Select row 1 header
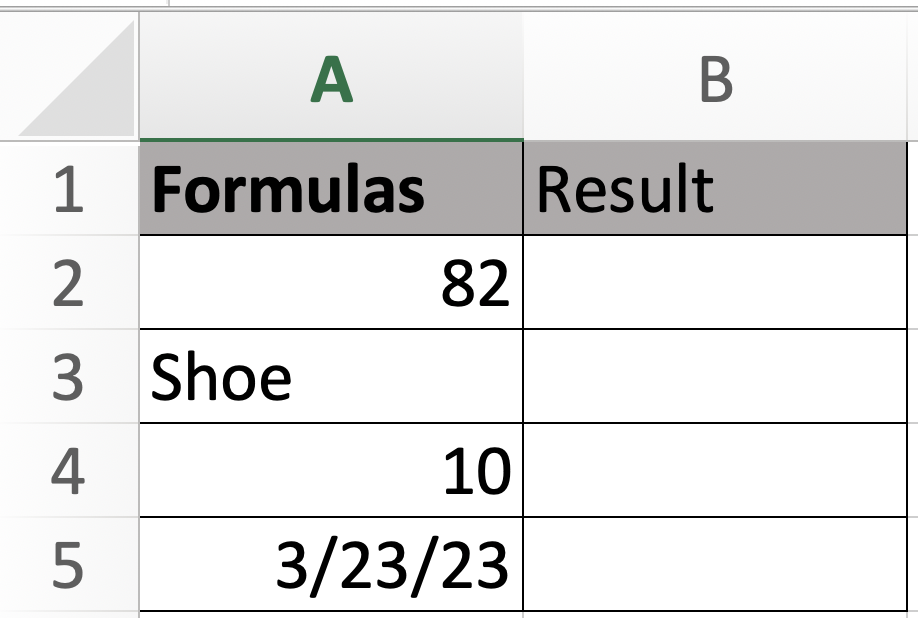The height and width of the screenshot is (618, 918). pyautogui.click(x=68, y=189)
